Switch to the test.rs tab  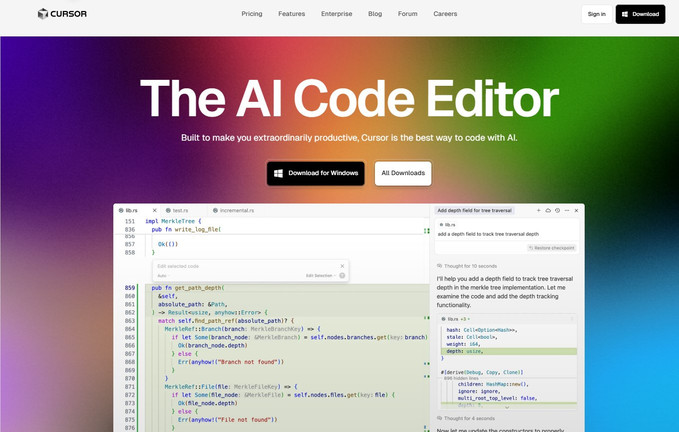(x=180, y=211)
